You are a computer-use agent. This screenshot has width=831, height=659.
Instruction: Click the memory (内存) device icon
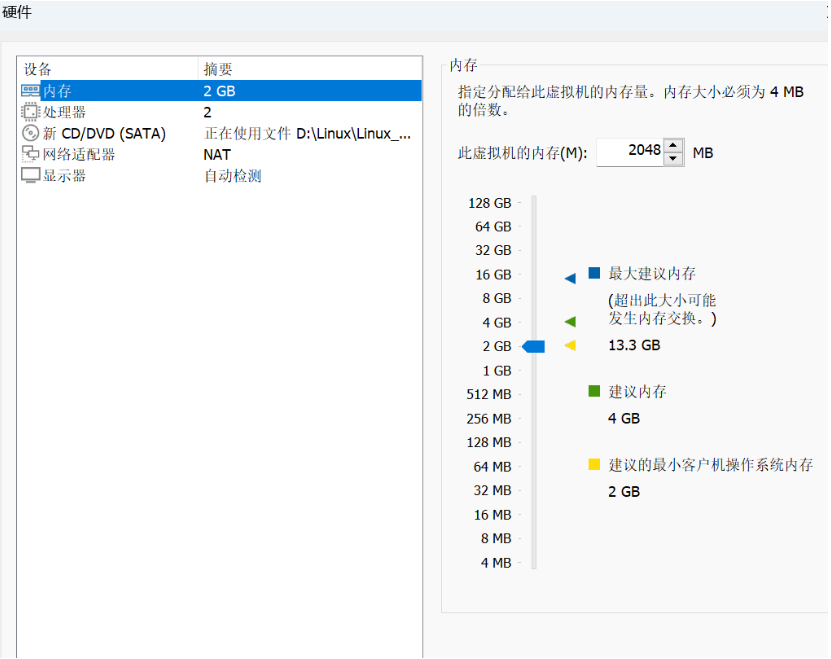(30, 91)
